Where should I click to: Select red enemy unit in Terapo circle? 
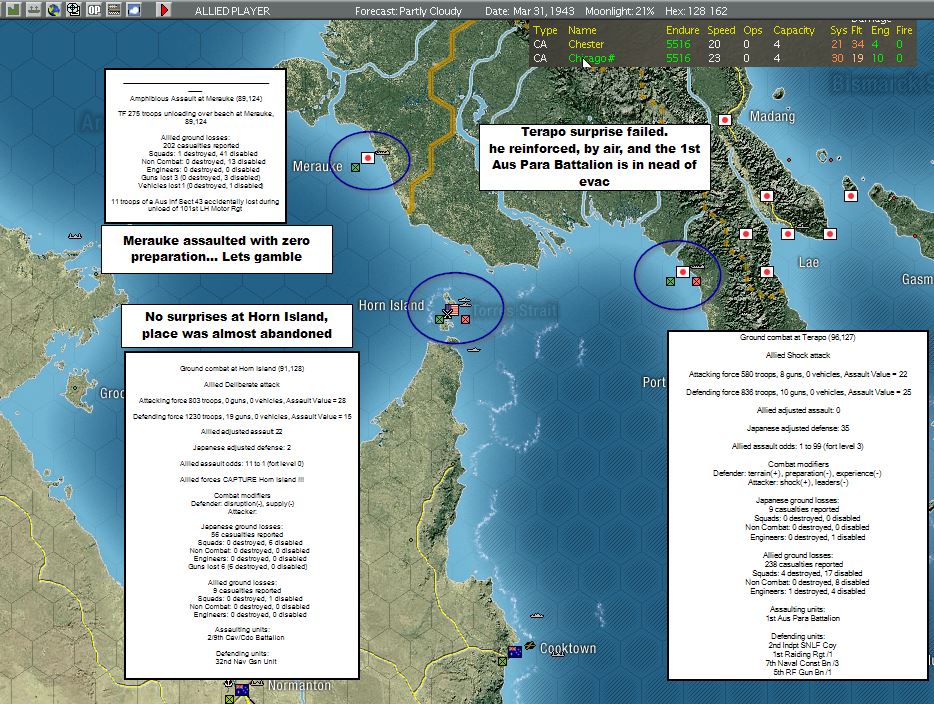coord(696,281)
